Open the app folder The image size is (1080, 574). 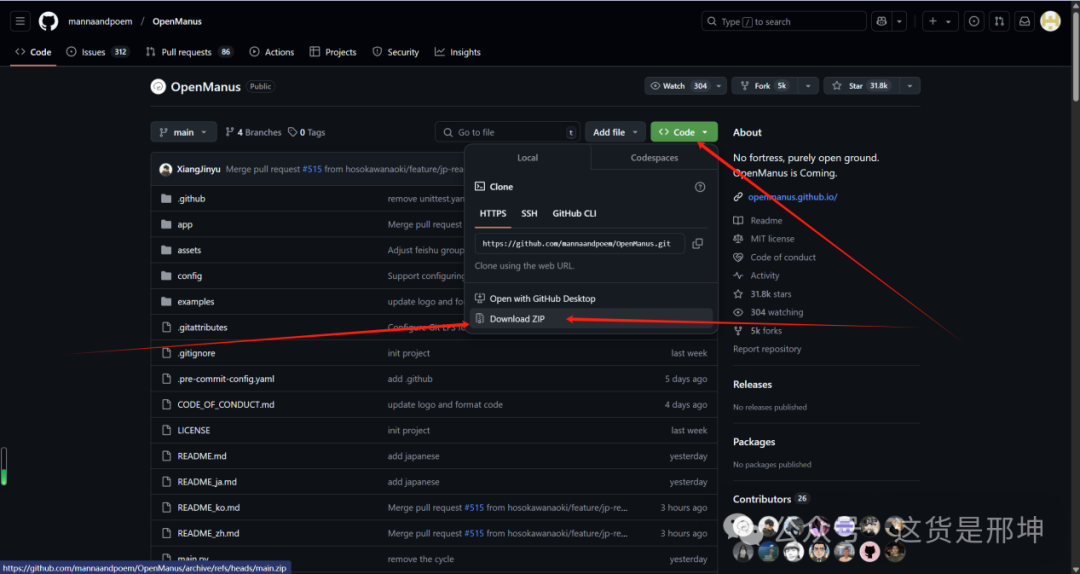(x=185, y=225)
